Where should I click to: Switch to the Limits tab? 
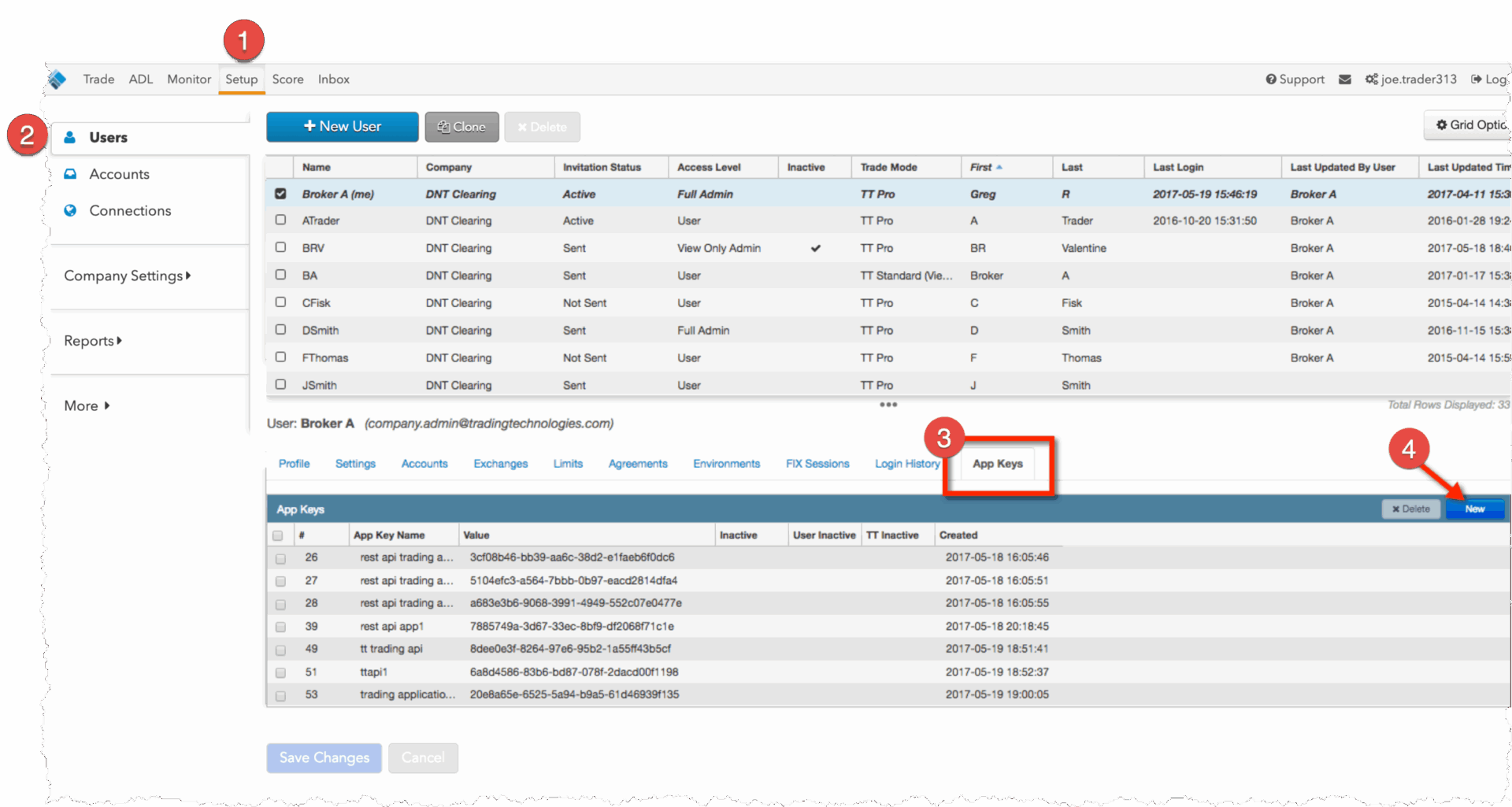(568, 464)
